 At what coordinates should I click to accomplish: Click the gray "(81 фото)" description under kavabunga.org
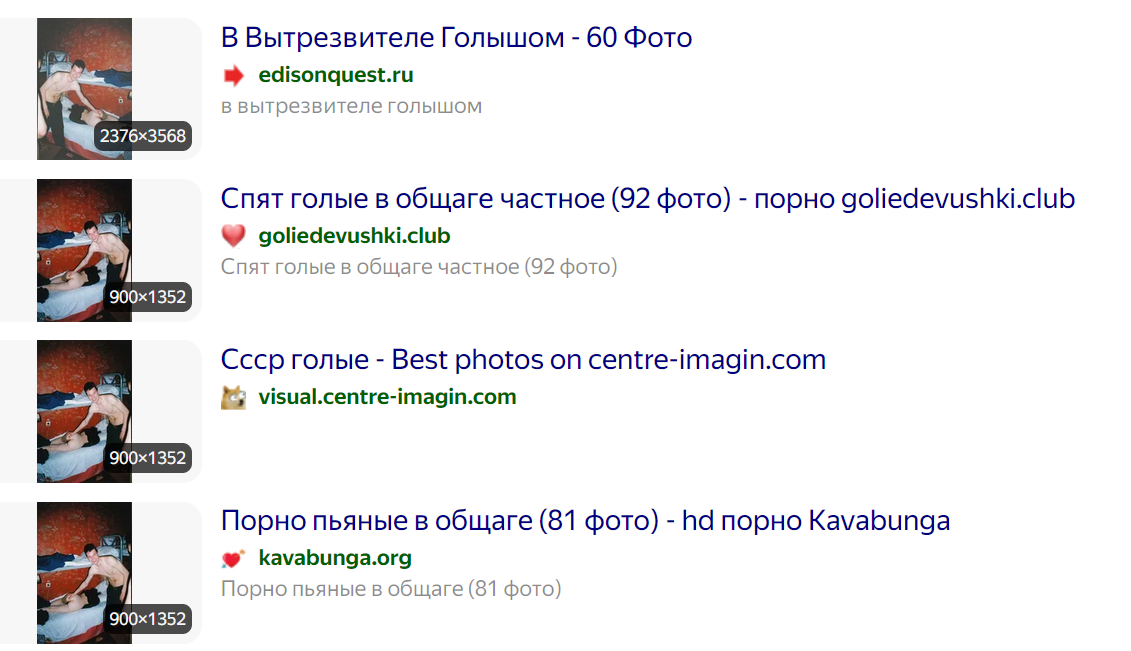(x=391, y=588)
